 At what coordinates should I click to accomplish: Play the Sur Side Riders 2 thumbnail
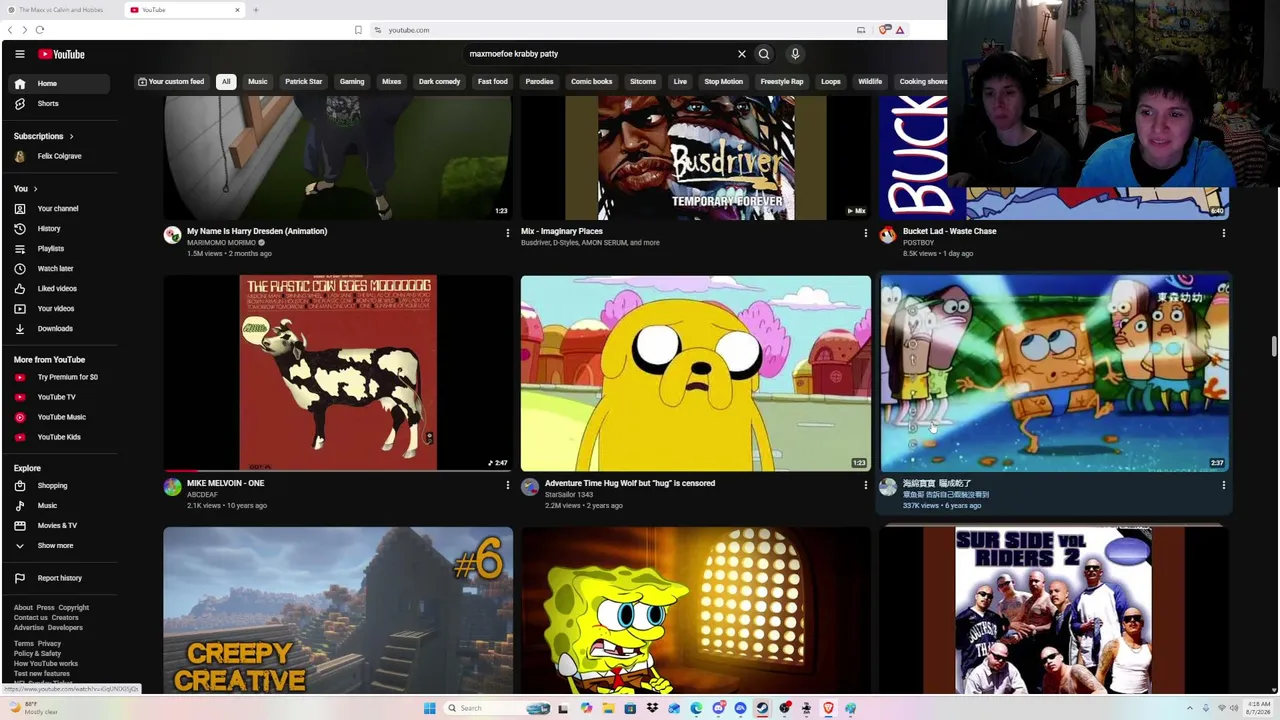click(x=1054, y=610)
